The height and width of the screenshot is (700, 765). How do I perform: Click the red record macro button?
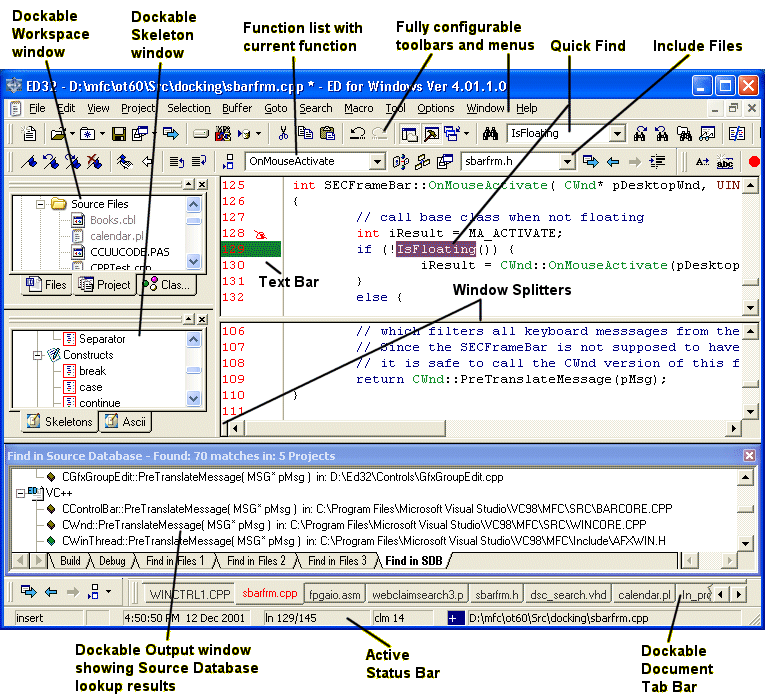click(x=754, y=161)
